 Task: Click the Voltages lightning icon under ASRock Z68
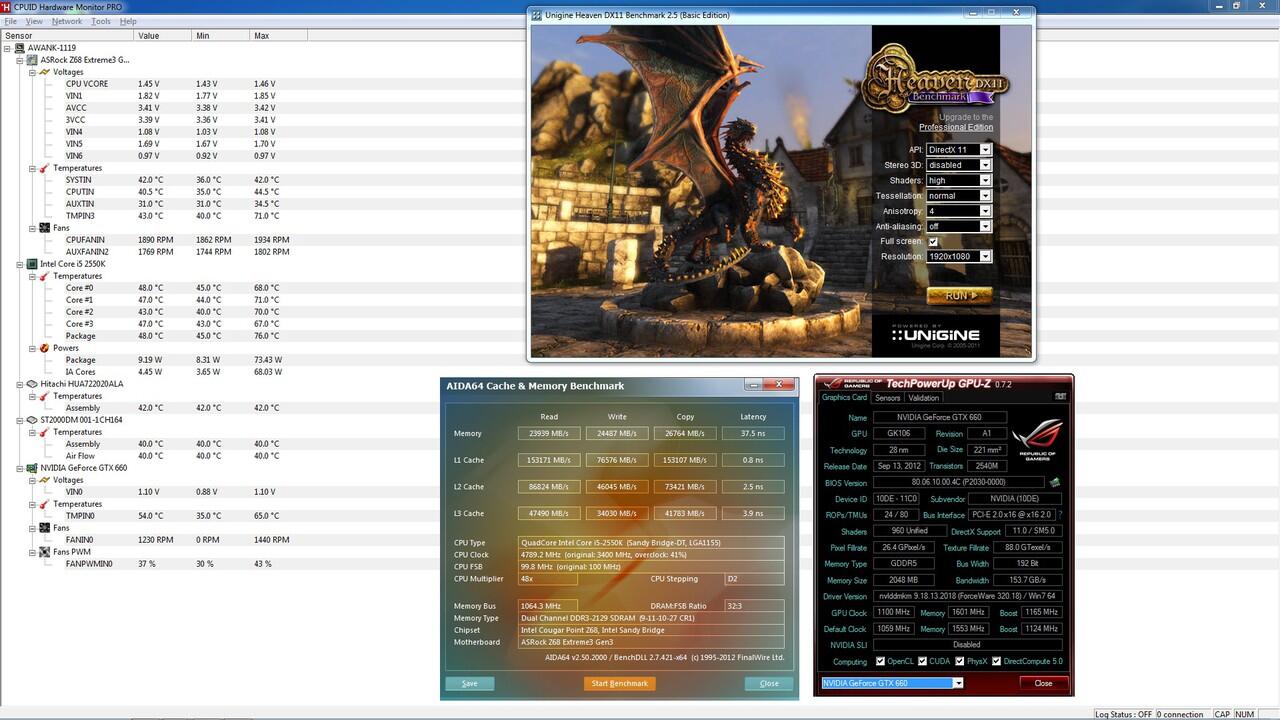(x=44, y=72)
